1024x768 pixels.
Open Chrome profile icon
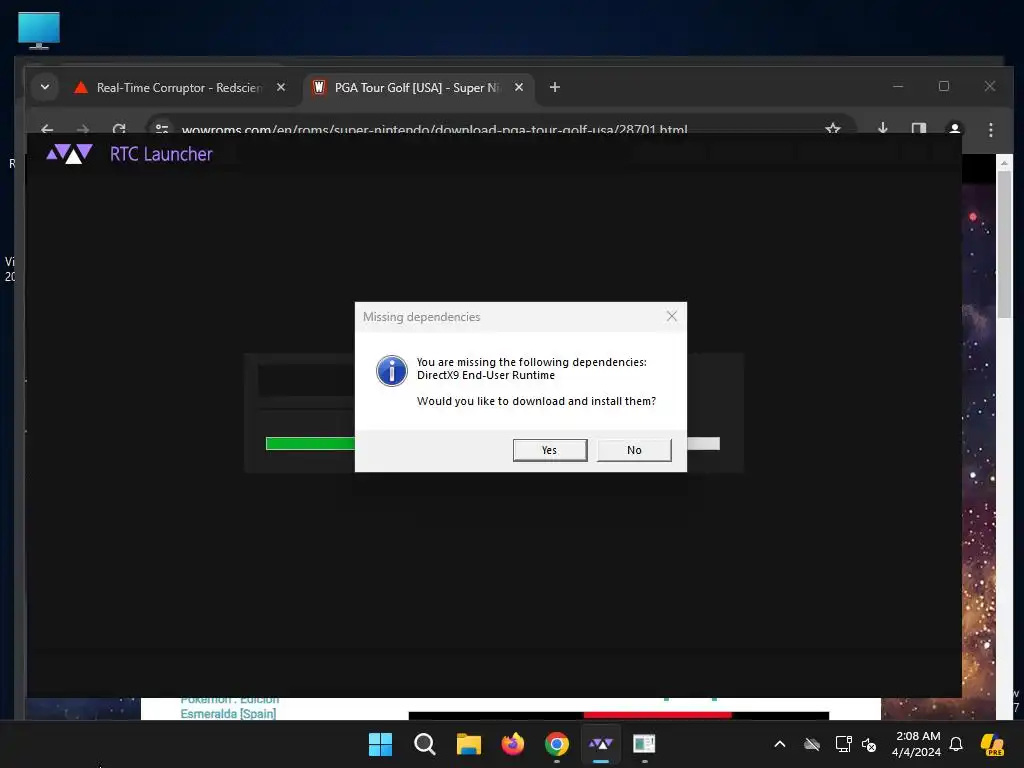[954, 128]
